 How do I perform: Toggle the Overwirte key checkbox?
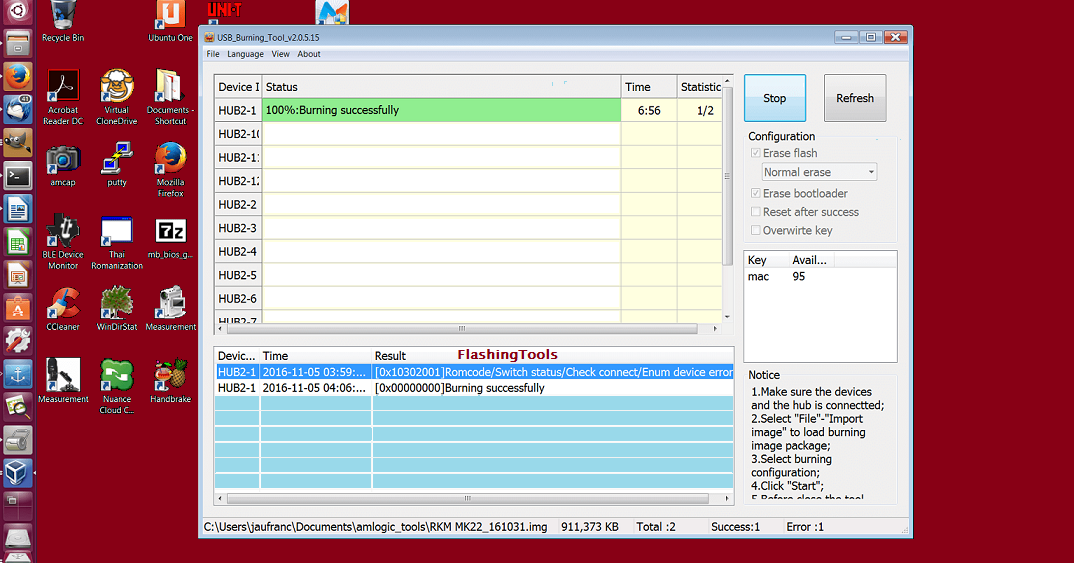coord(755,230)
